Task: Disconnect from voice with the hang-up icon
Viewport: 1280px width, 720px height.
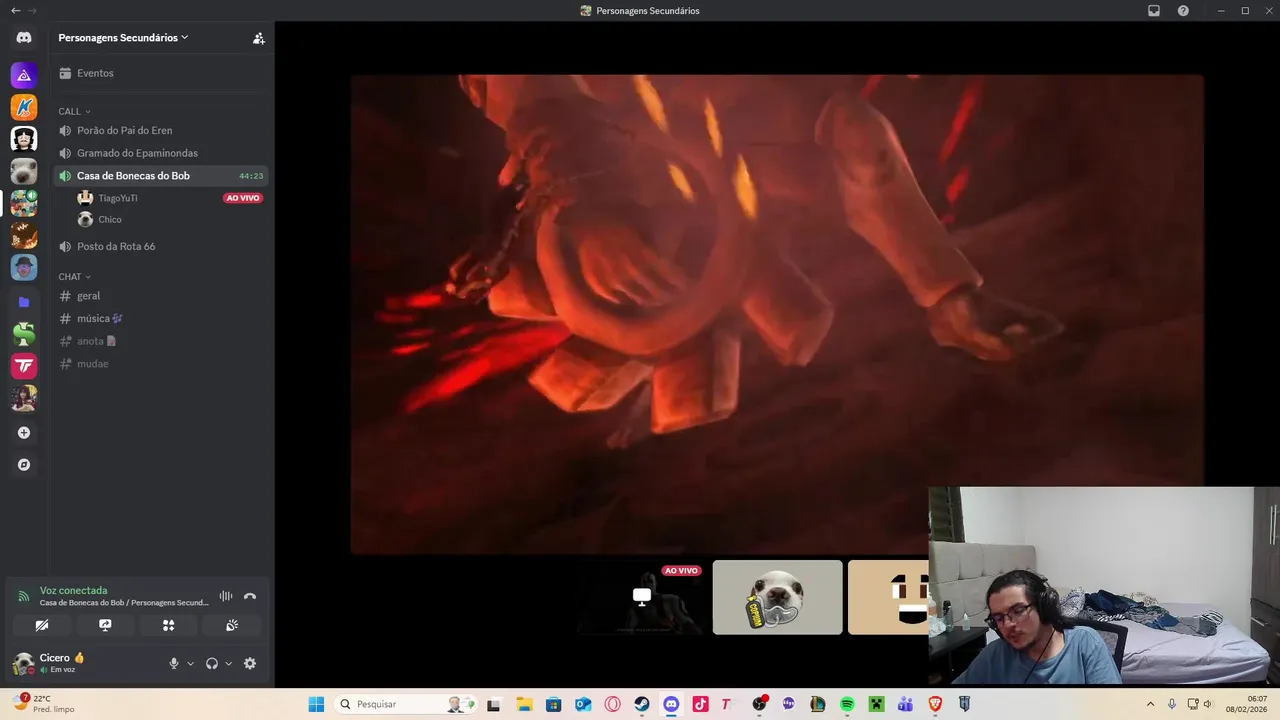Action: pyautogui.click(x=250, y=596)
